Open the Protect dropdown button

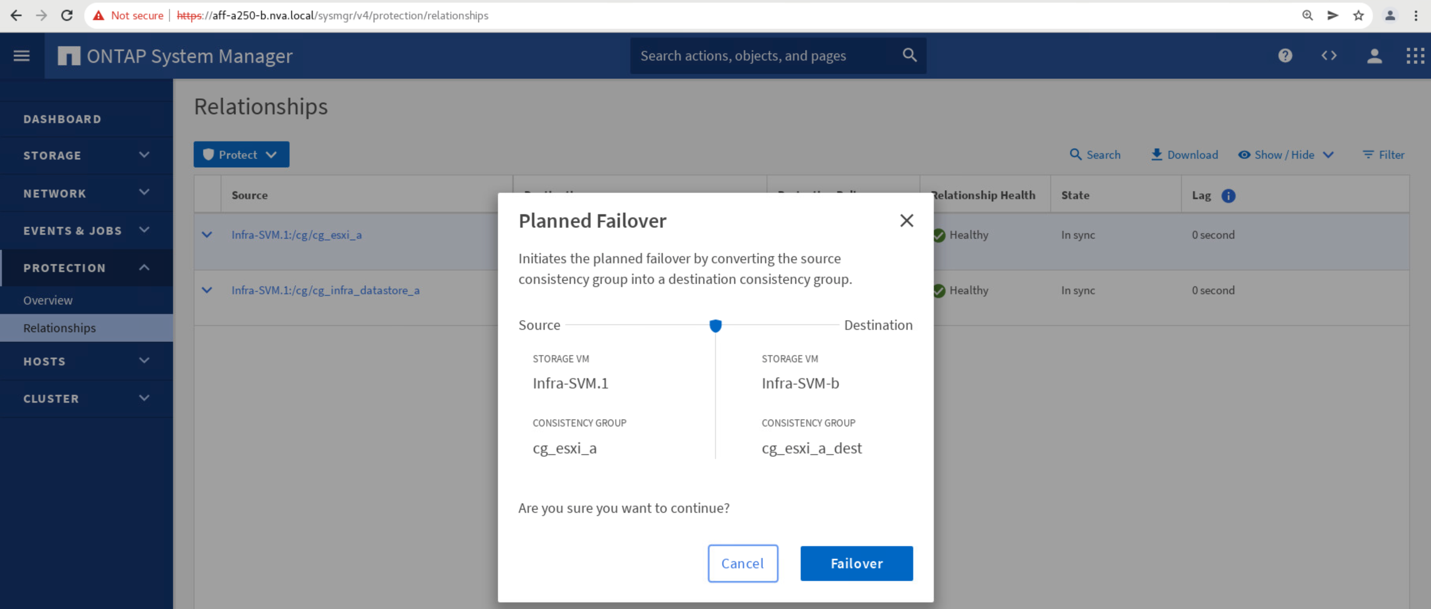click(x=241, y=155)
